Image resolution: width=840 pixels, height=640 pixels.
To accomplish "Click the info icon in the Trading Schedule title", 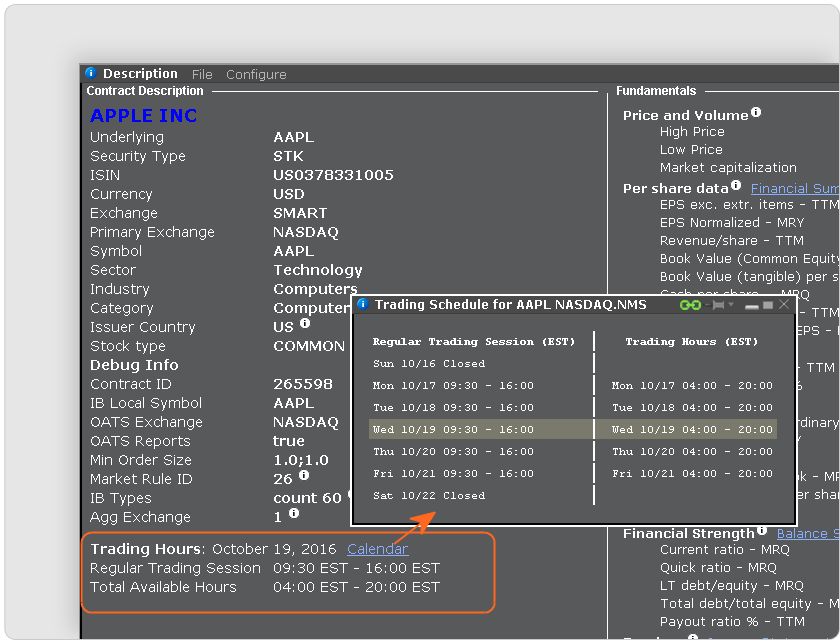I will (363, 304).
